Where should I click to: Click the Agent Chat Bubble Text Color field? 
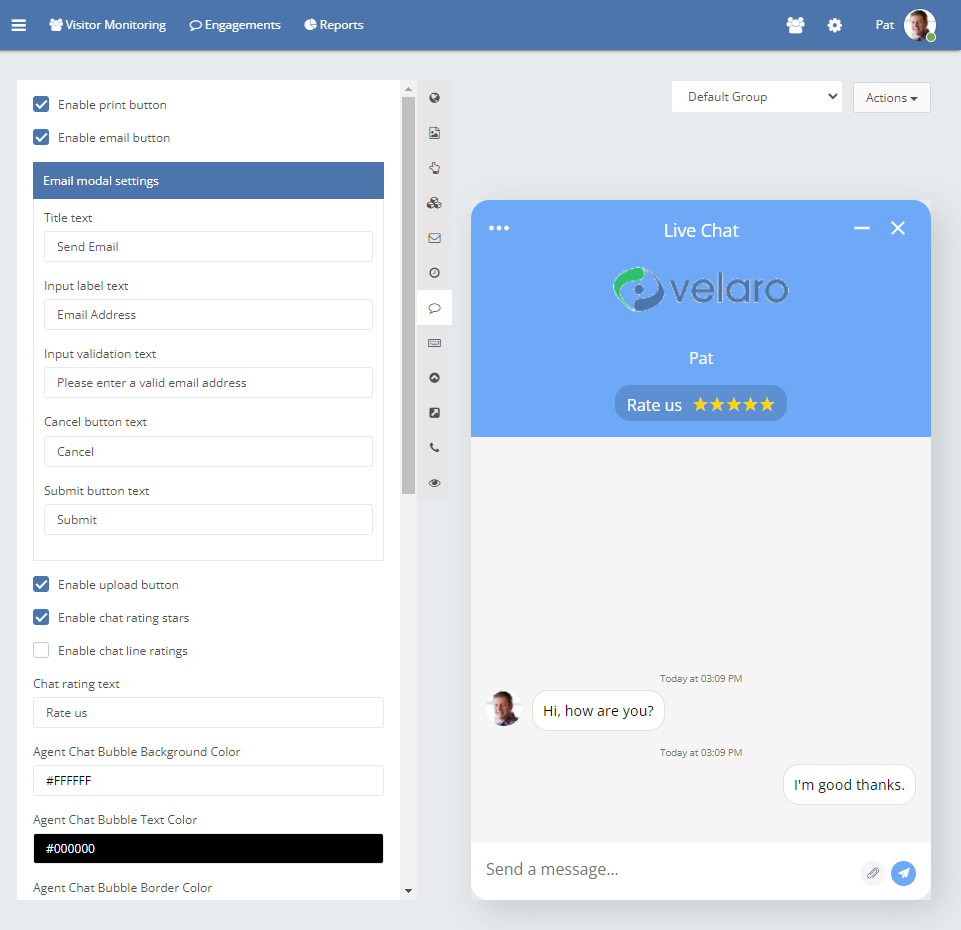(208, 848)
